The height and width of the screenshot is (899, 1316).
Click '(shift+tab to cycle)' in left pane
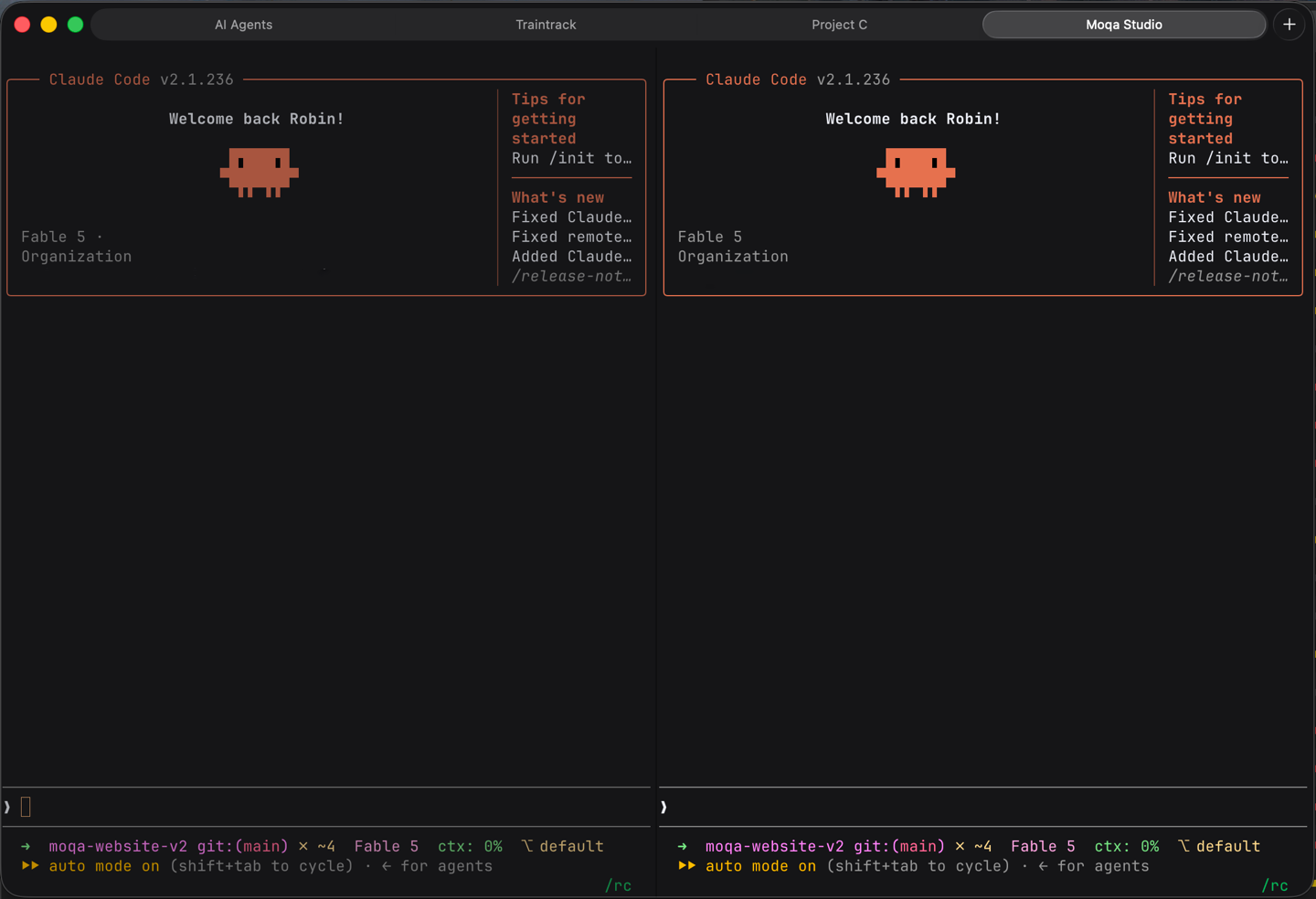[261, 866]
